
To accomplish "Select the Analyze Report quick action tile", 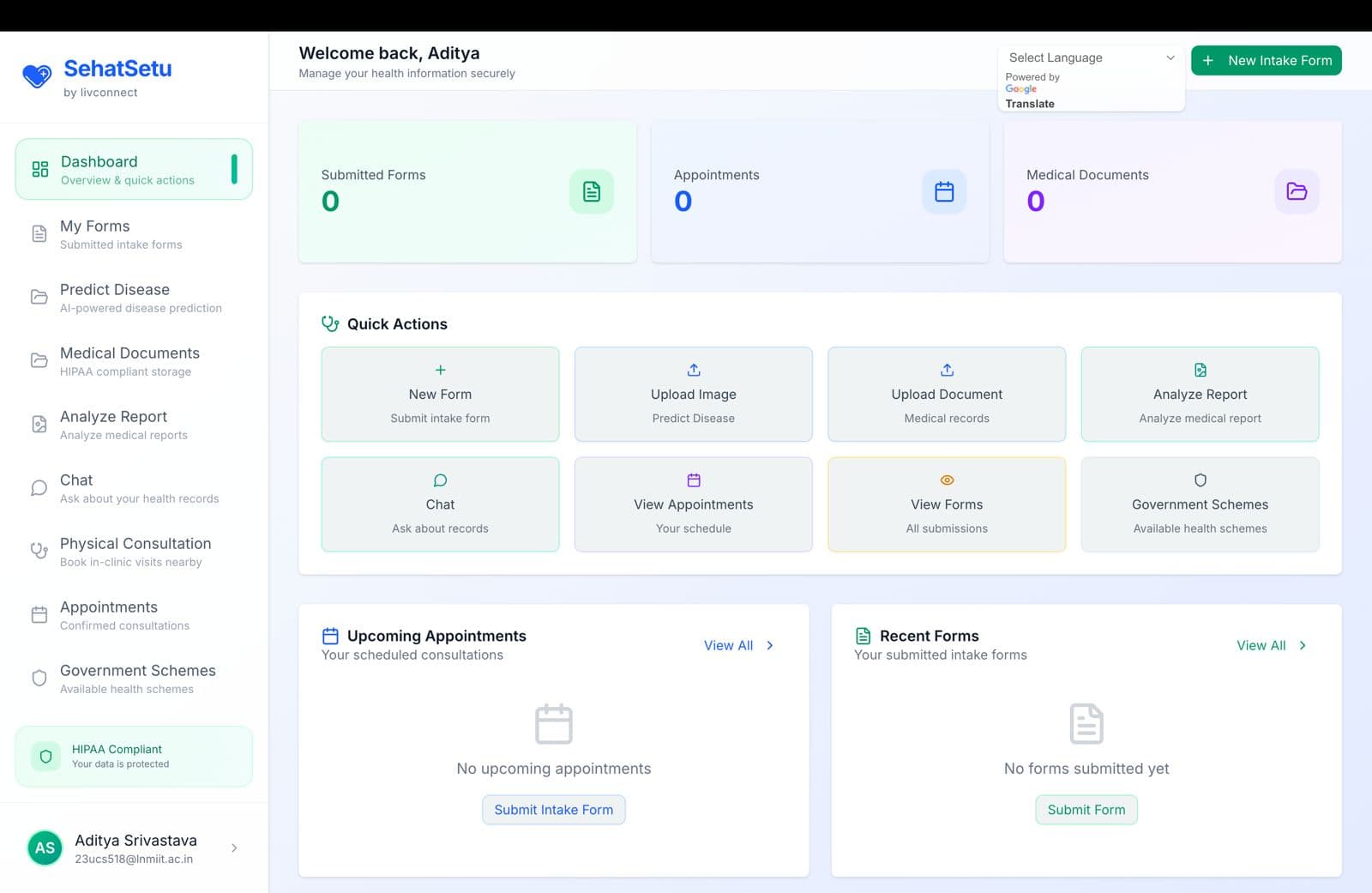I will tap(1200, 394).
